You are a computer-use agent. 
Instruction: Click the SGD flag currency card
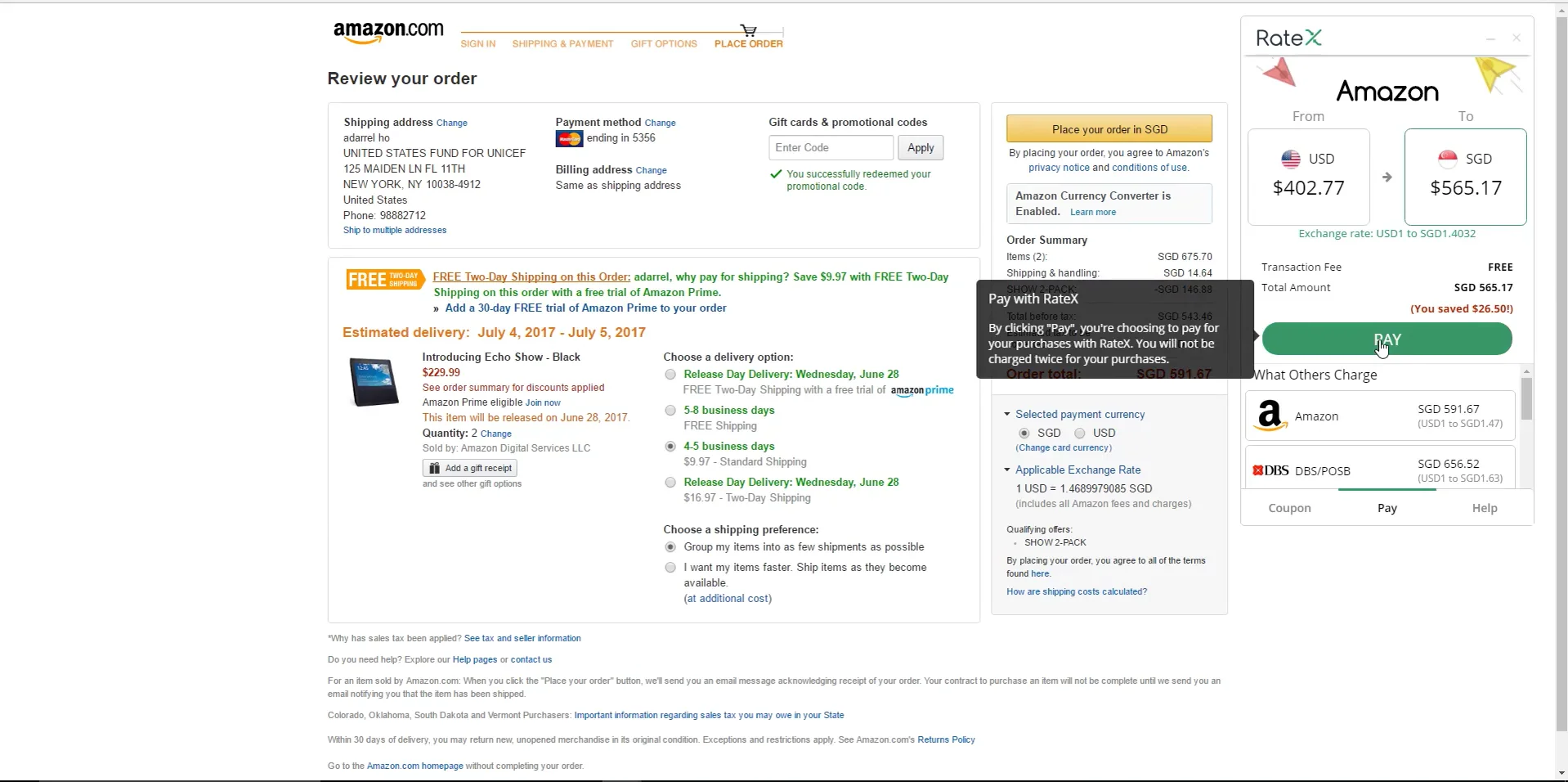pos(1465,176)
